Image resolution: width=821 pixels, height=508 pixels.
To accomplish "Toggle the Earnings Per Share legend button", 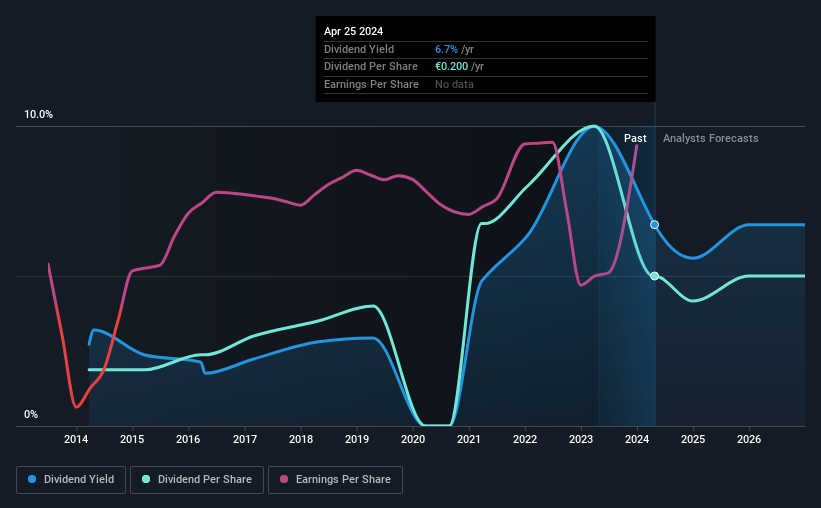I will [x=335, y=480].
